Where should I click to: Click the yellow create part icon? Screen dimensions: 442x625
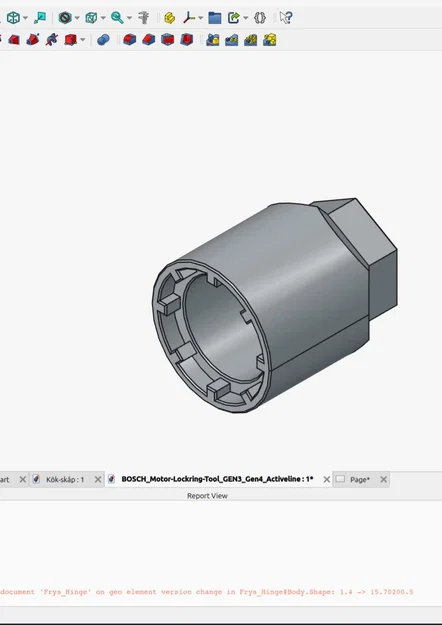coord(170,18)
